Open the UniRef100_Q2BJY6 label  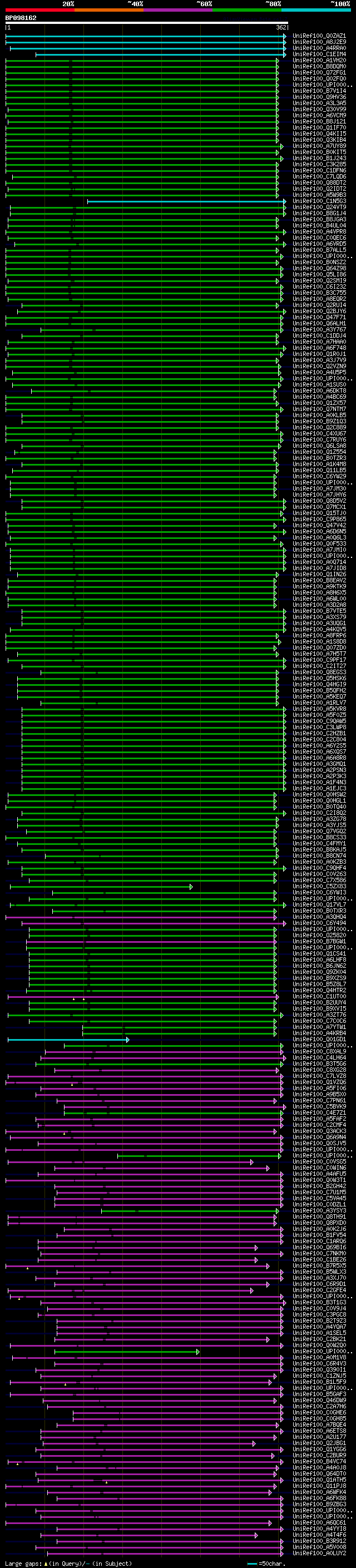click(x=319, y=311)
